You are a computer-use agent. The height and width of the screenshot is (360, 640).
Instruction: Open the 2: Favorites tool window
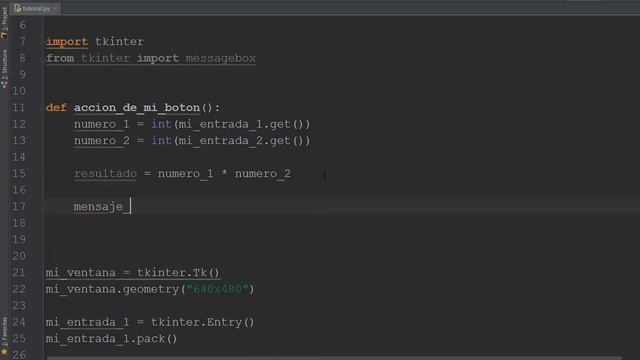[x=4, y=336]
